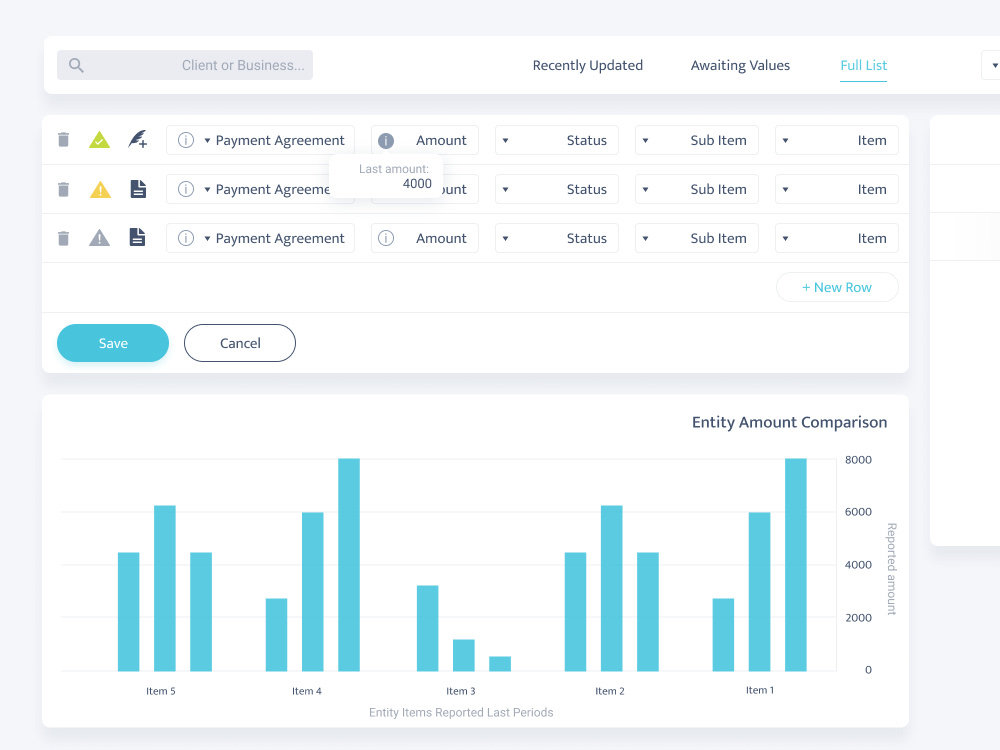Open Item dropdown in first row
Viewport: 1000px width, 750px height.
coord(837,140)
